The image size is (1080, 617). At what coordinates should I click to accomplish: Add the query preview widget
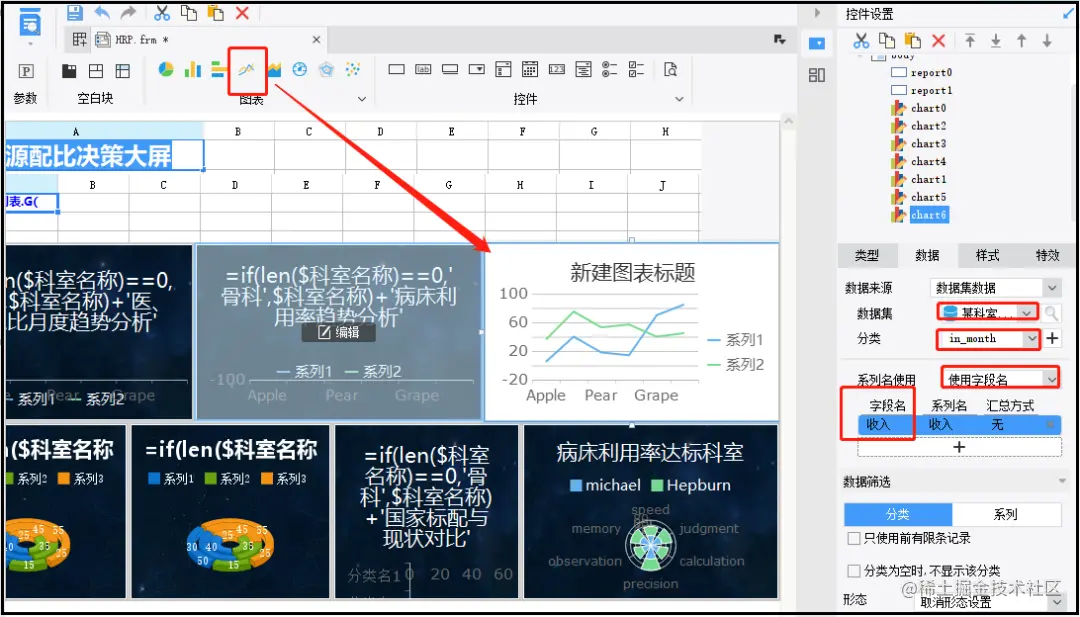(670, 69)
